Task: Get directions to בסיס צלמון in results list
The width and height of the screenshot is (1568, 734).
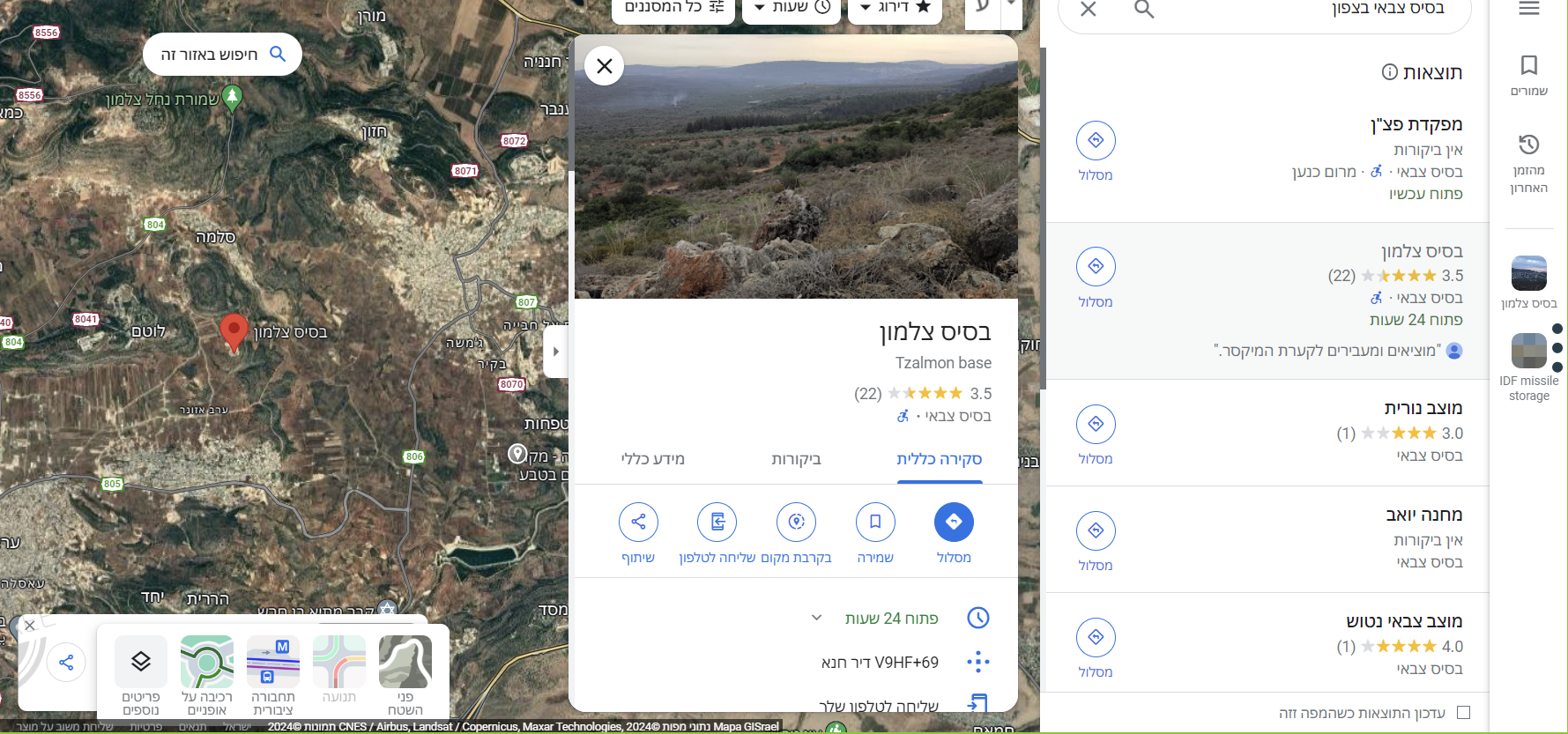Action: [x=1096, y=266]
